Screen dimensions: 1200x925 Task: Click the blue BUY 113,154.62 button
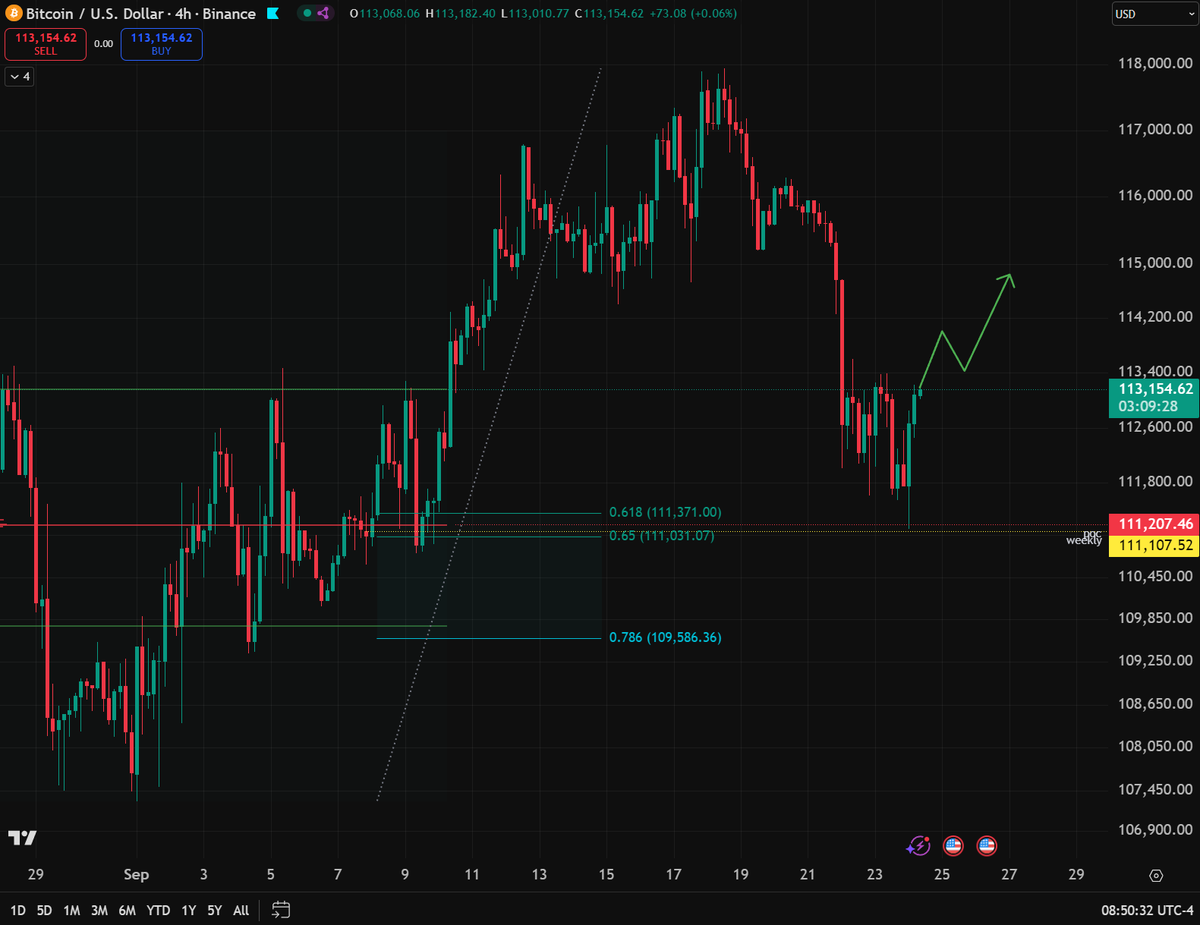point(162,44)
